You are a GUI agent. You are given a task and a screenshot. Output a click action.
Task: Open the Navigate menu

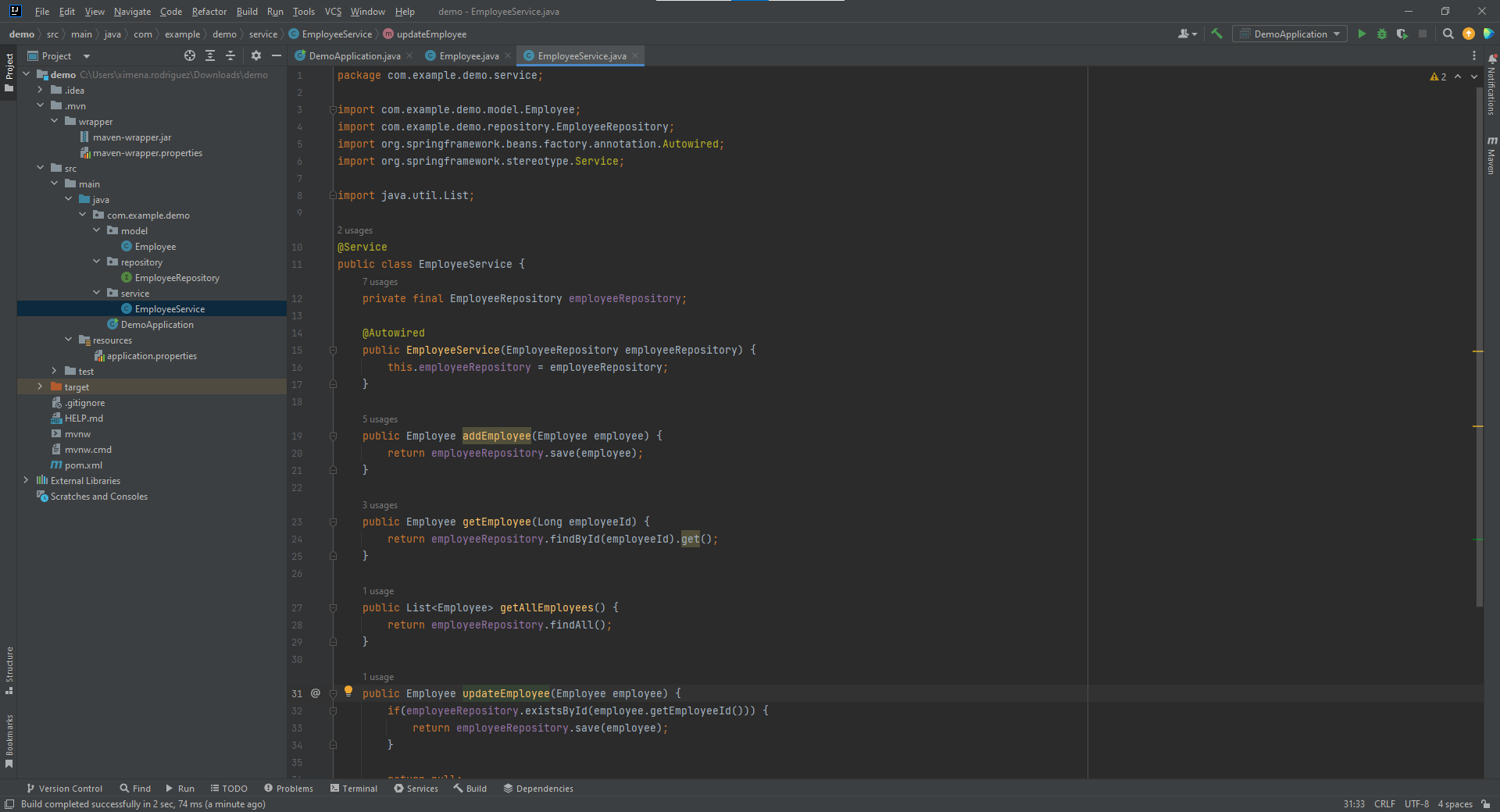132,12
